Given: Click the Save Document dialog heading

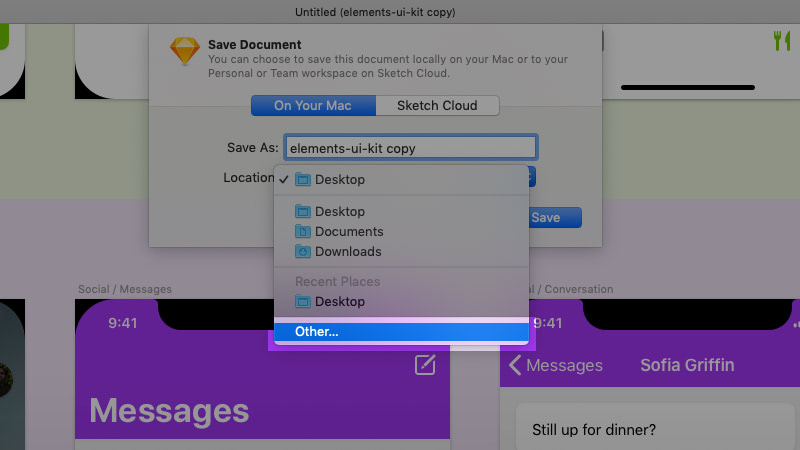Looking at the screenshot, I should 255,45.
